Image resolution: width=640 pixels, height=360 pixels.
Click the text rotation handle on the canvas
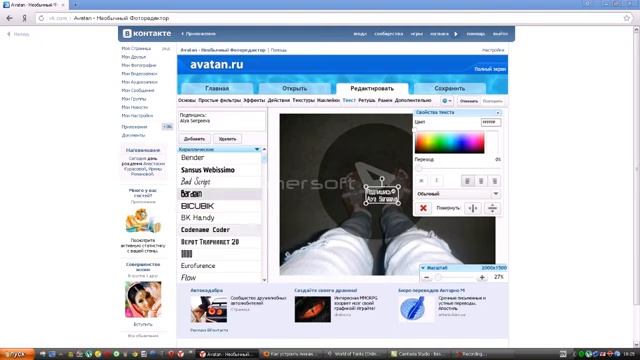(x=382, y=178)
